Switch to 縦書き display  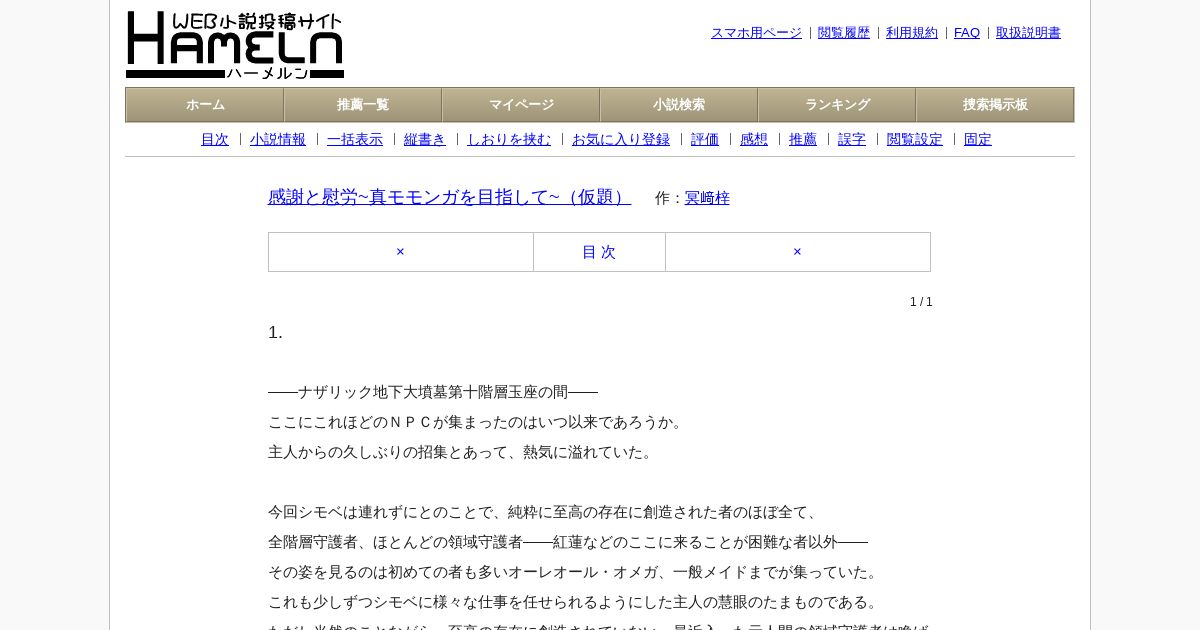click(425, 140)
